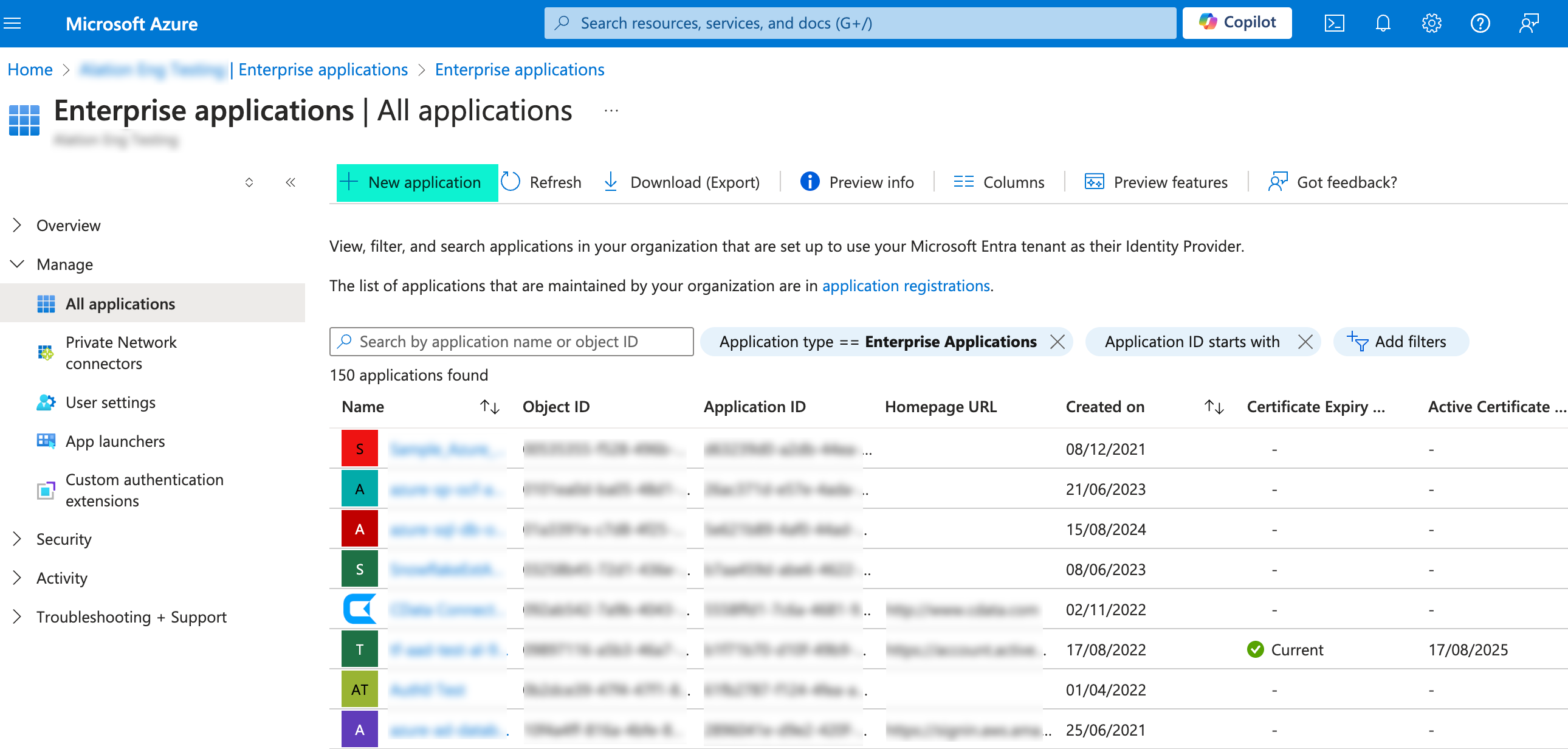Click Created on date 21/06/2023
The image size is (1568, 749).
(x=1106, y=489)
